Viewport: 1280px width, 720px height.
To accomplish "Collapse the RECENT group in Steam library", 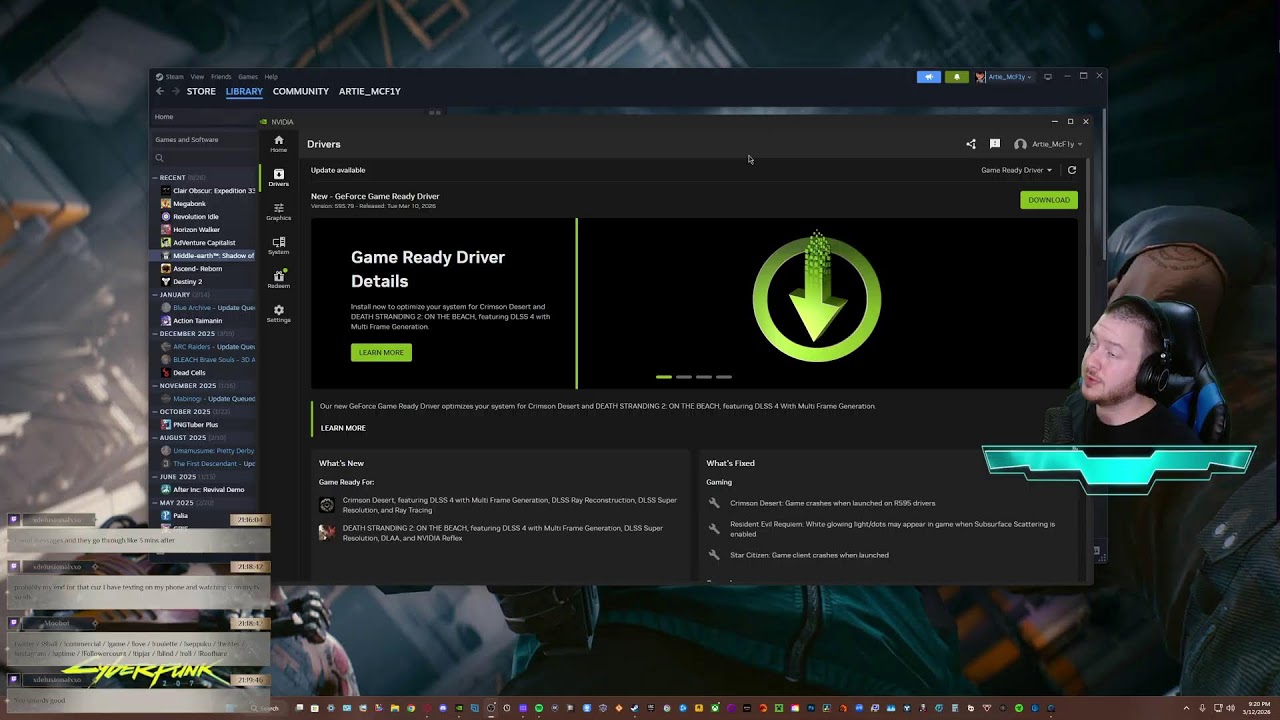I will click(155, 178).
